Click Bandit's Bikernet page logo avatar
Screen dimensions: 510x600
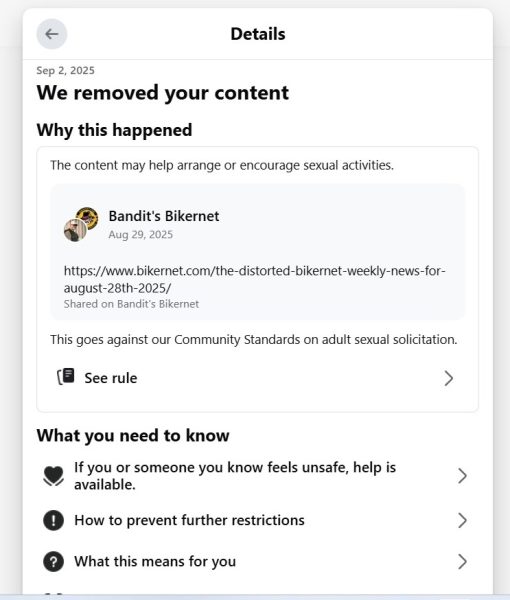pos(88,217)
